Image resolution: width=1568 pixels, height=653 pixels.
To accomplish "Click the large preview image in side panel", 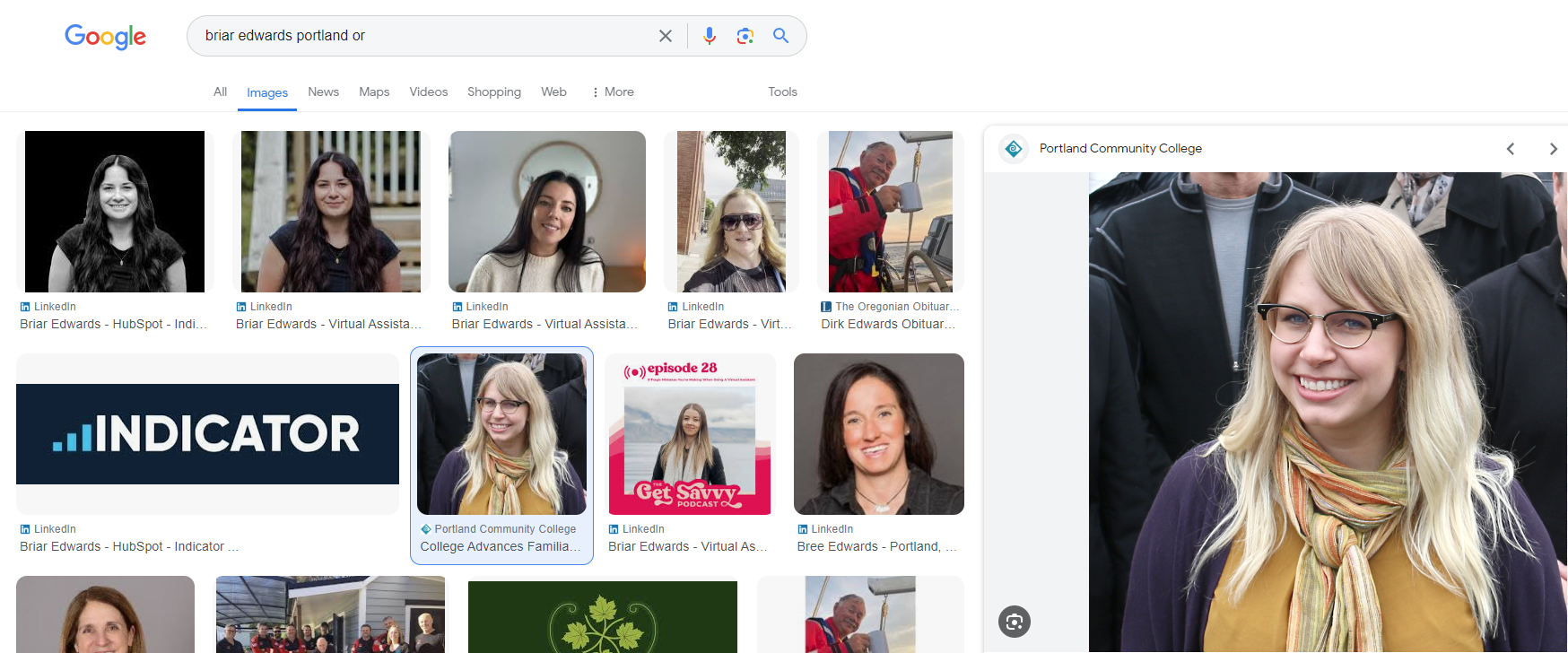I will click(x=1328, y=413).
